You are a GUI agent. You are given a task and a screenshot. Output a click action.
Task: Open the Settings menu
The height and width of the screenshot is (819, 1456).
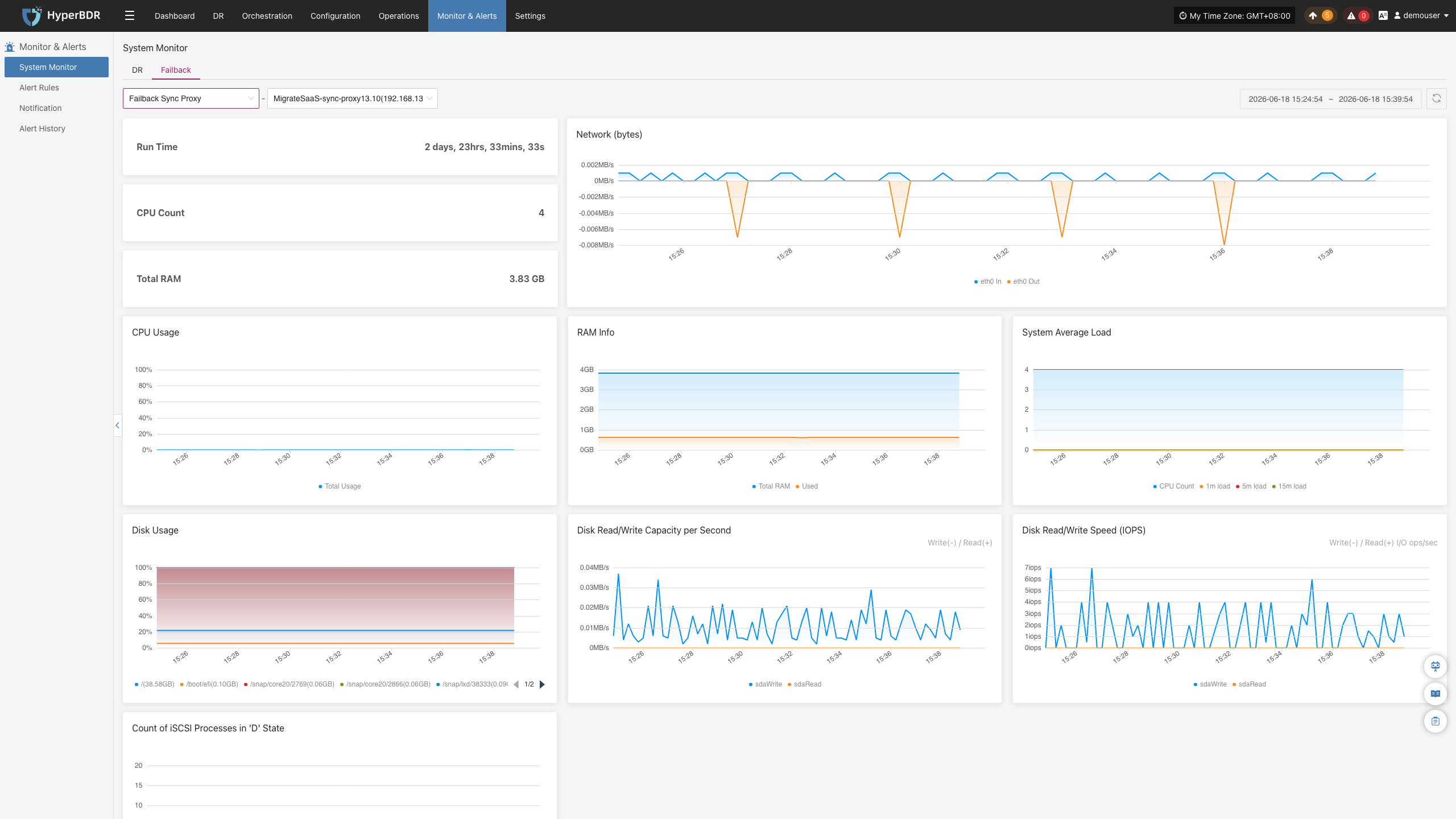(x=530, y=16)
